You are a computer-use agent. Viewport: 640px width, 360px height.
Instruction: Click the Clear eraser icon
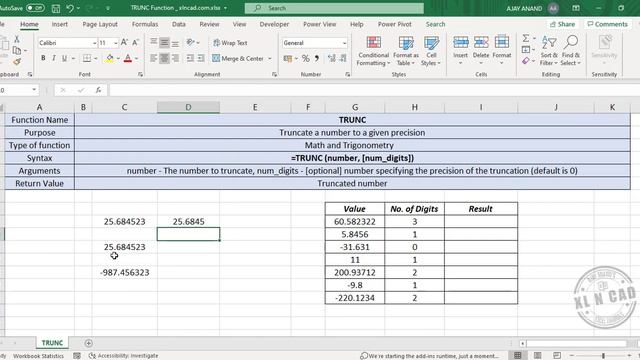526,61
